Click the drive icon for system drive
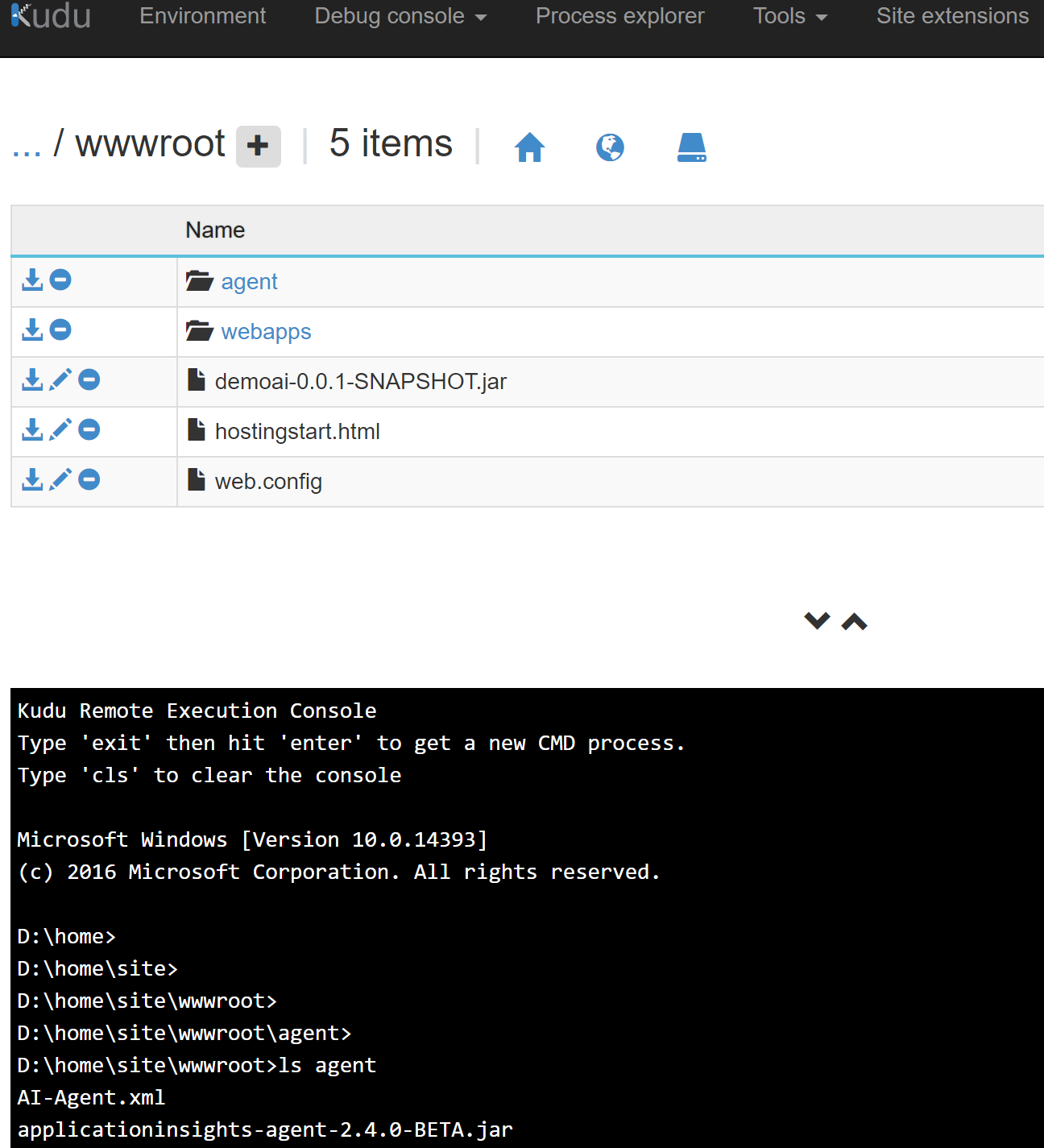 [x=691, y=147]
